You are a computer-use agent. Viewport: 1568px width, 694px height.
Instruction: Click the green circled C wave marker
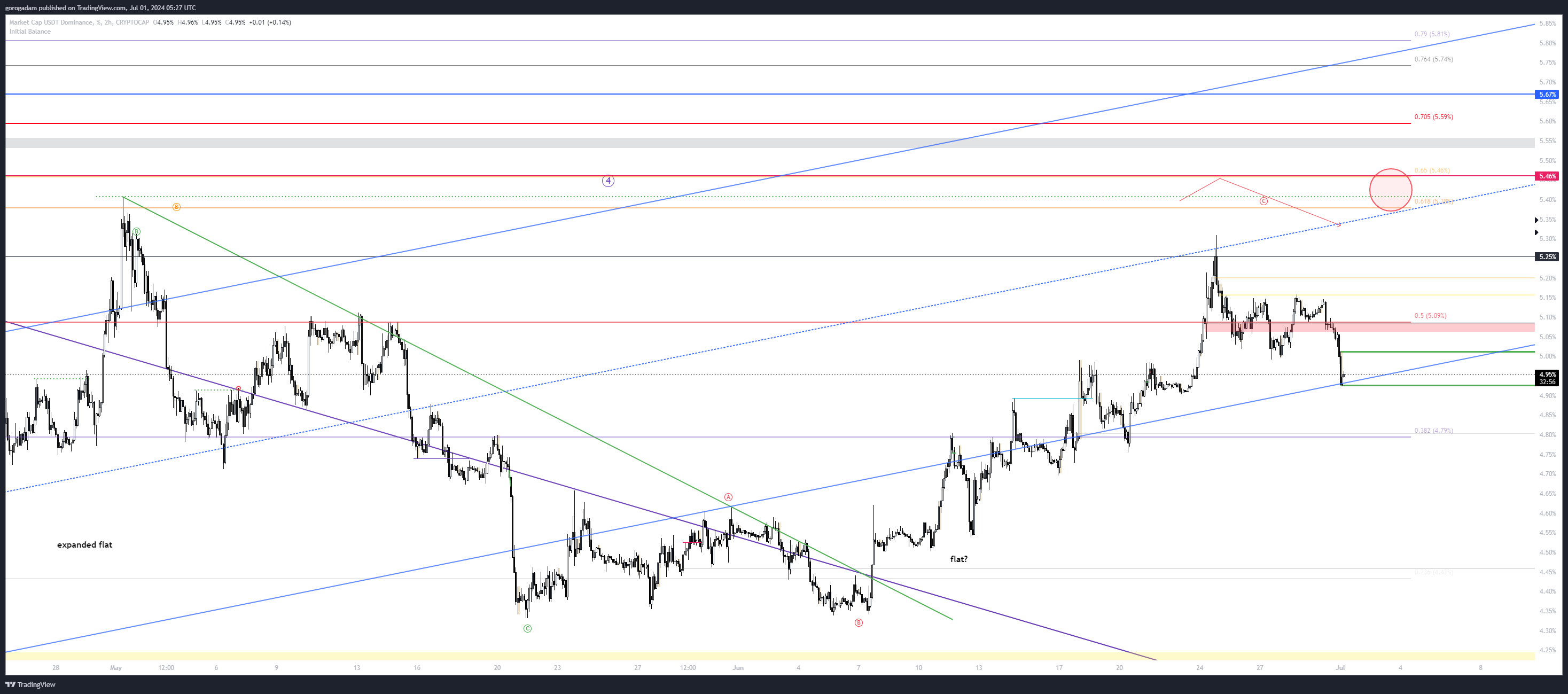[527, 628]
